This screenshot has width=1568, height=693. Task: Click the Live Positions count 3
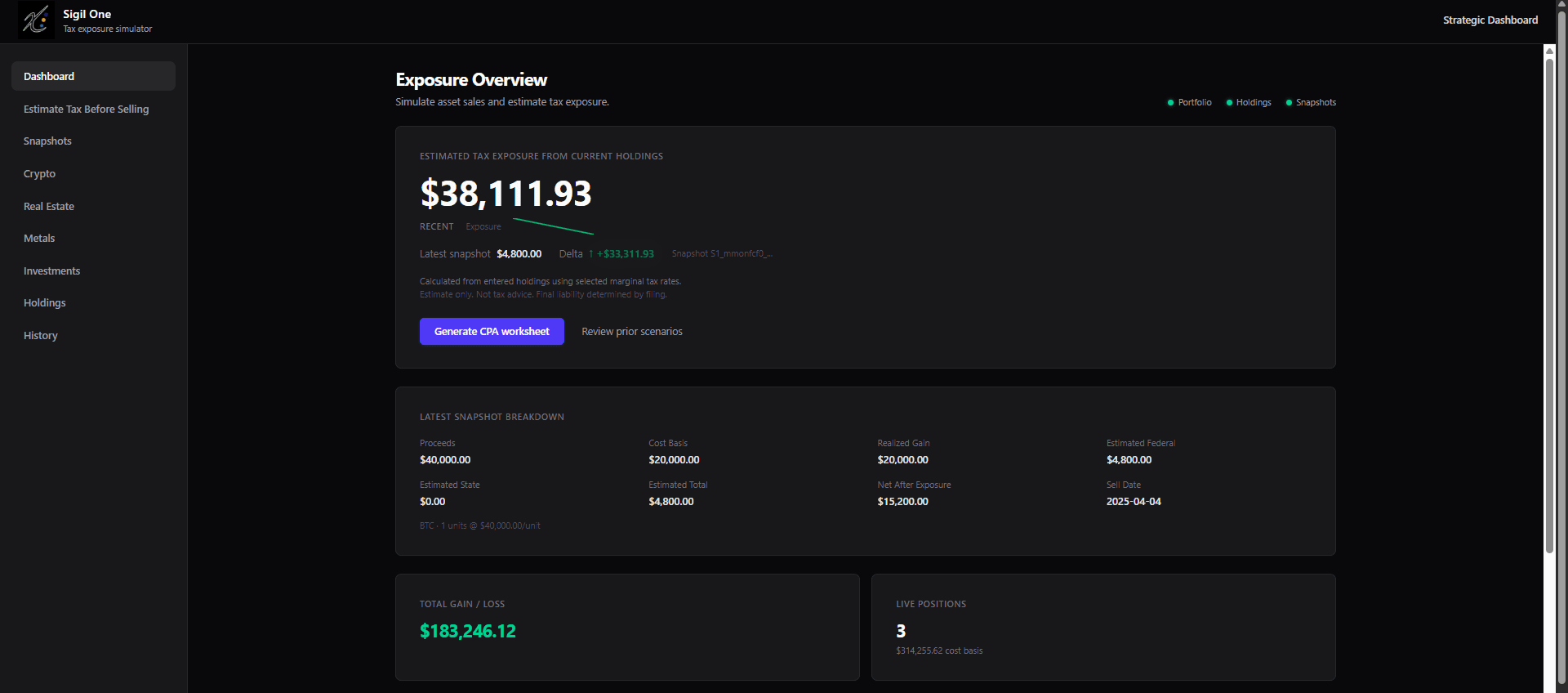click(x=901, y=631)
